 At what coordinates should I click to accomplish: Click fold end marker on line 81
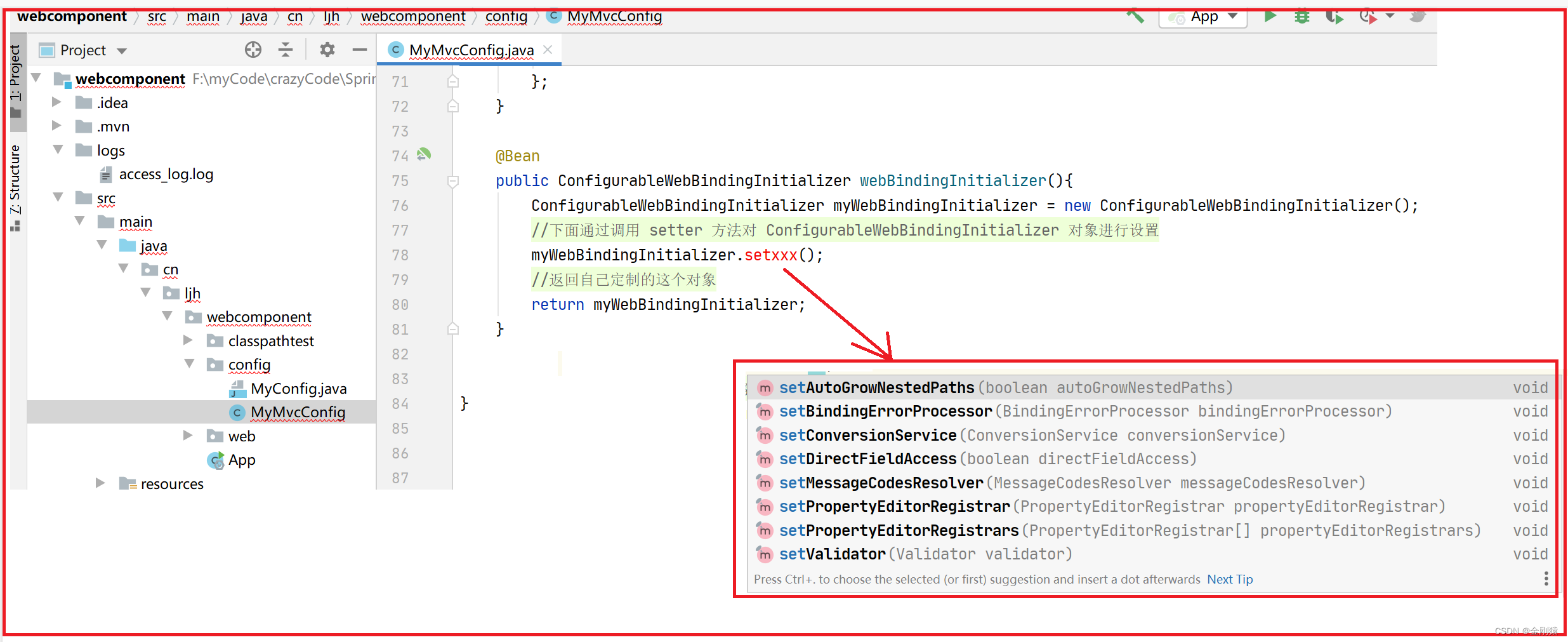coord(453,328)
